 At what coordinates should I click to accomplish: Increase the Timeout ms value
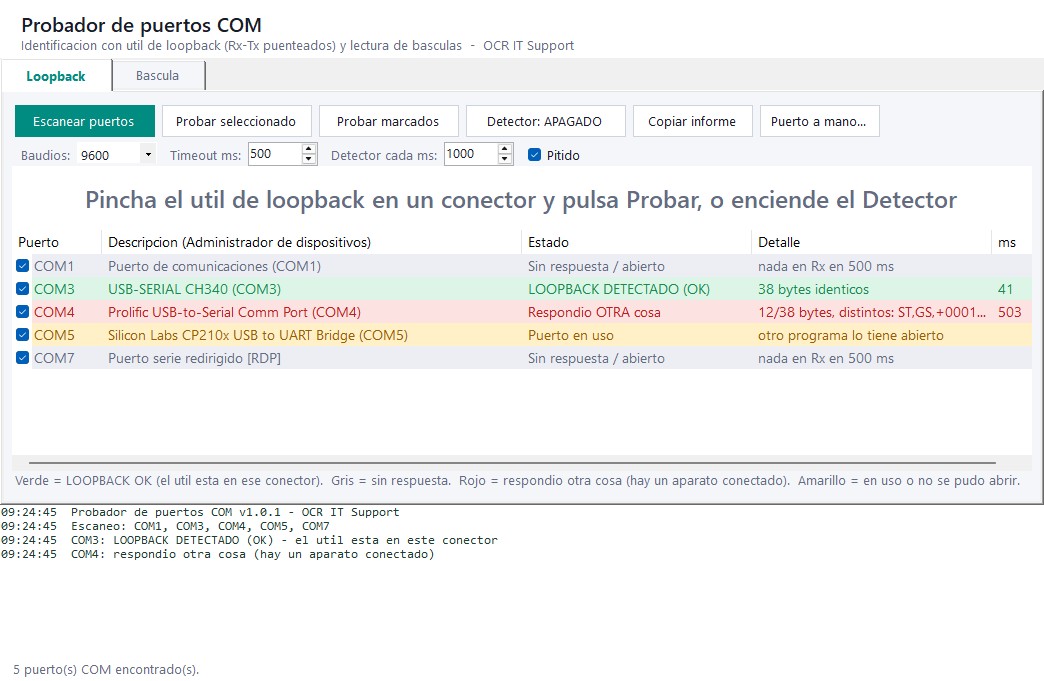click(308, 149)
